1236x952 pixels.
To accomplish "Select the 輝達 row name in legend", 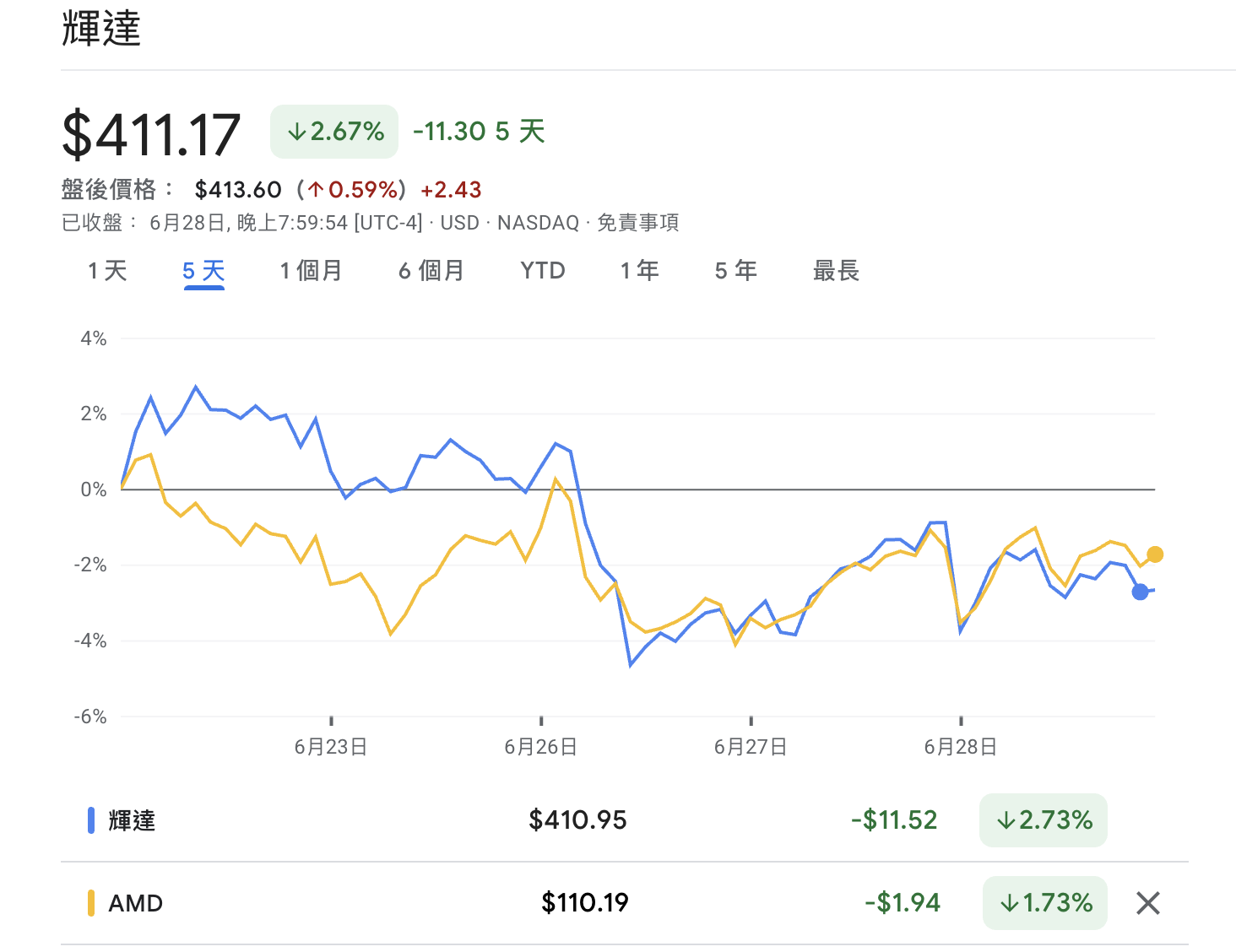I will coord(132,820).
